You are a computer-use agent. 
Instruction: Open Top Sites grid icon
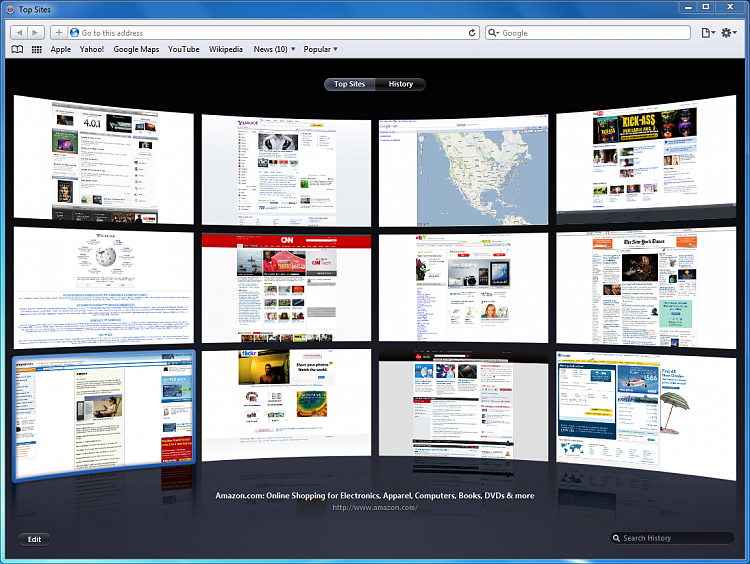coord(37,49)
